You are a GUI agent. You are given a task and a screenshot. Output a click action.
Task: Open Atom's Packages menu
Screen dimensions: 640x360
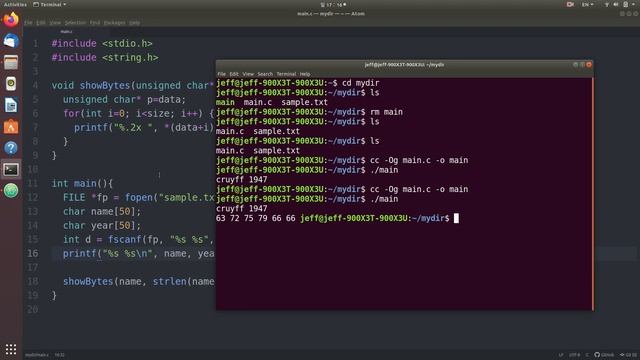[x=115, y=23]
